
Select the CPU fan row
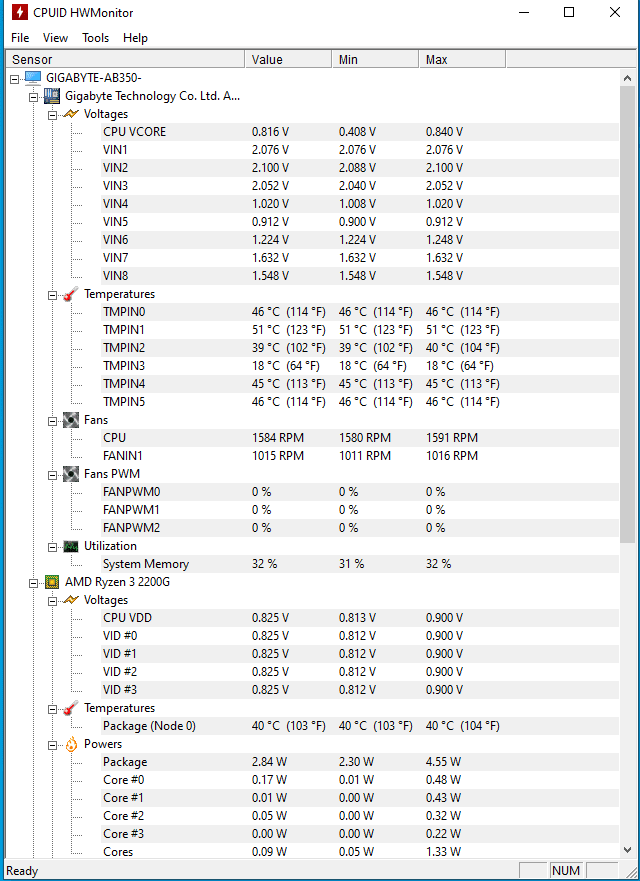(x=360, y=438)
